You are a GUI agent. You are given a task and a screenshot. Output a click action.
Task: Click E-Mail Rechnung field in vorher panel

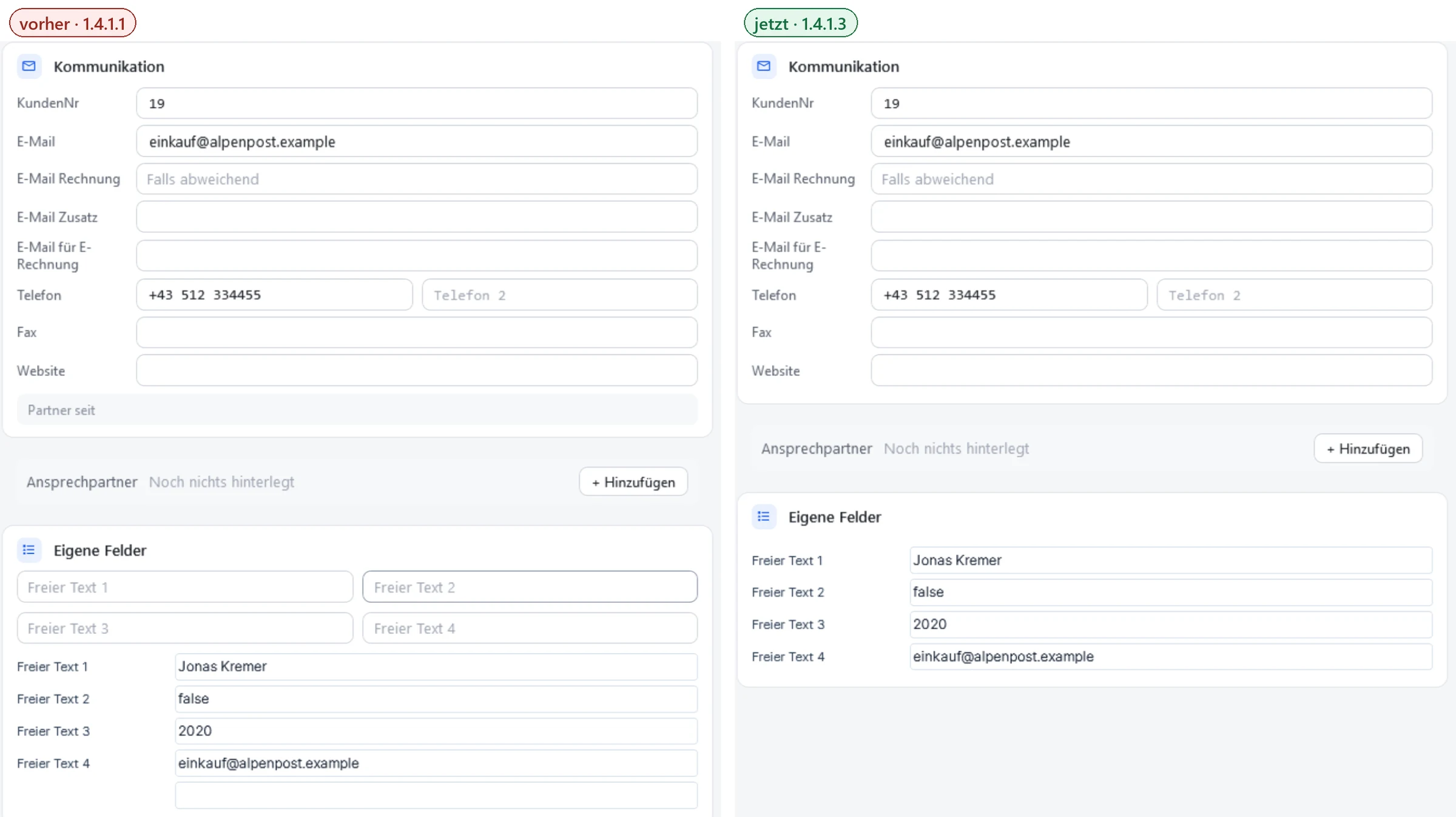click(417, 179)
